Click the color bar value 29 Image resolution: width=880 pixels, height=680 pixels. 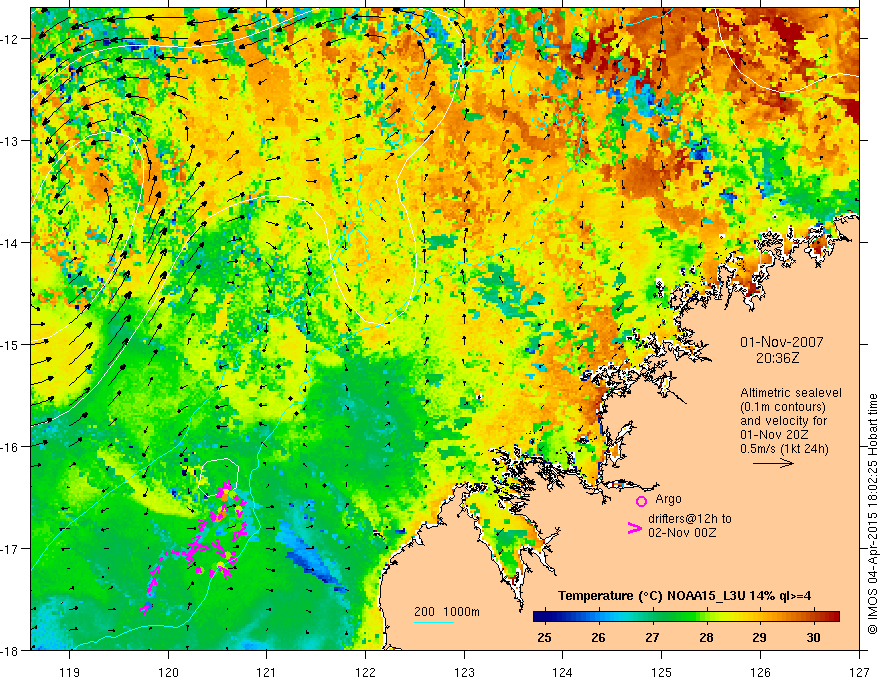pos(759,637)
